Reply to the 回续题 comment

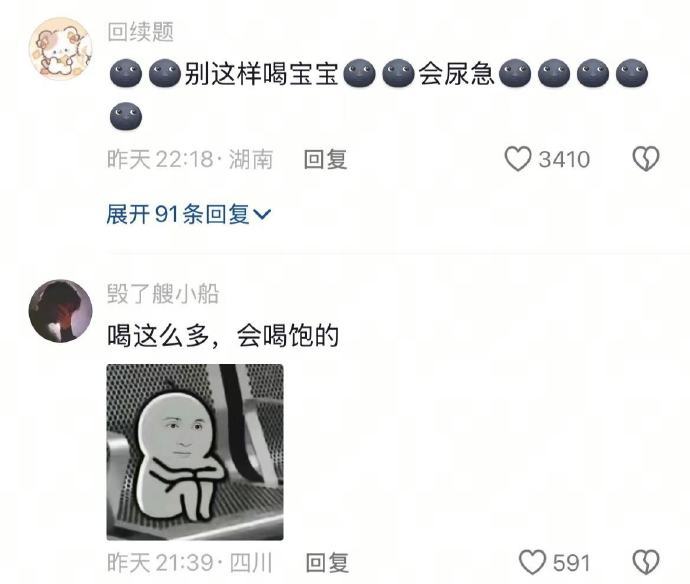pyautogui.click(x=325, y=159)
